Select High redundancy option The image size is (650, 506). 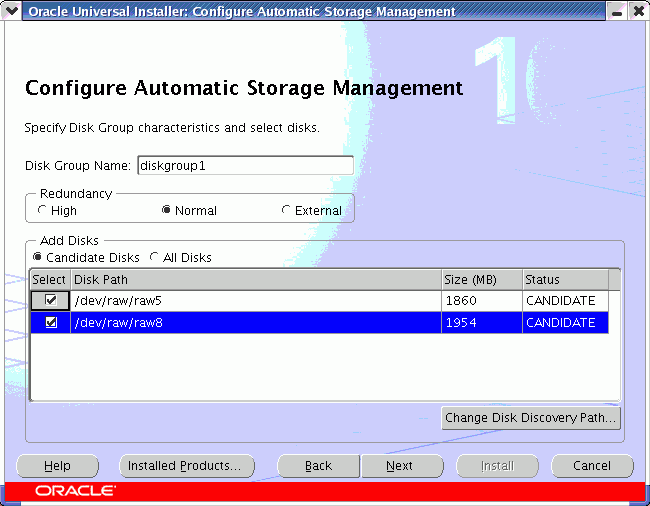point(42,211)
